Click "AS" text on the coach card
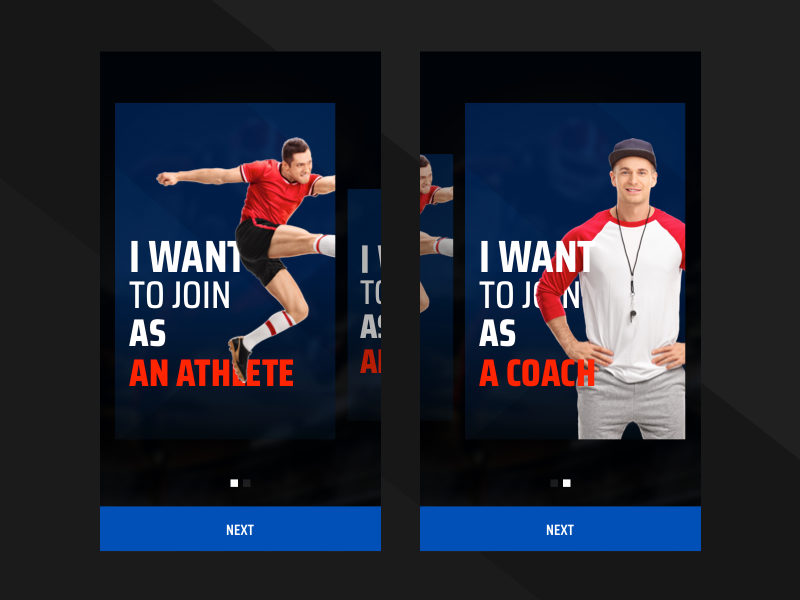The image size is (800, 600). pyautogui.click(x=497, y=333)
